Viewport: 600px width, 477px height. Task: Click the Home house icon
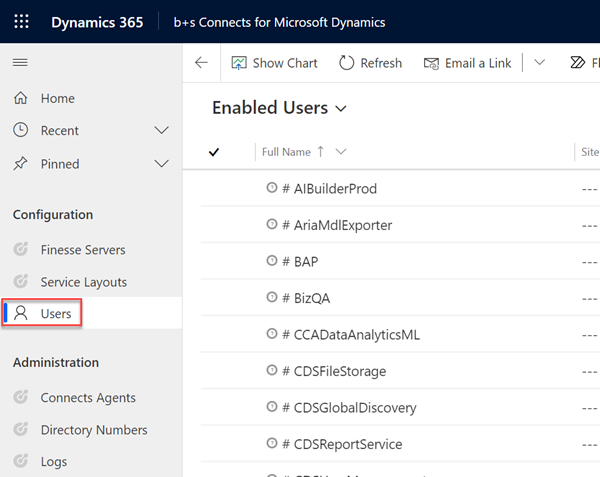pyautogui.click(x=21, y=98)
